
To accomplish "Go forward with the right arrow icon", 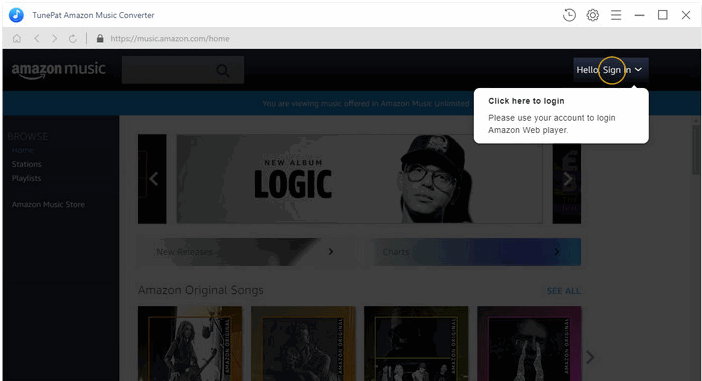I will [54, 39].
